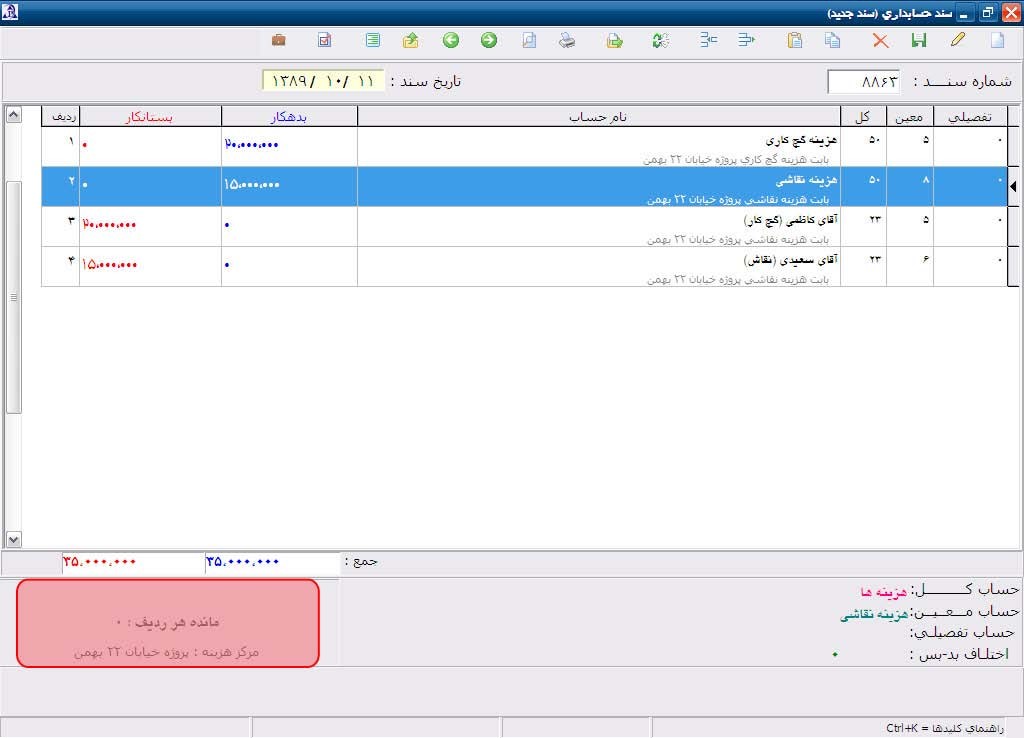The image size is (1024, 738).
Task: Click the voucher number field showing ۸۸۶۳
Action: click(864, 82)
